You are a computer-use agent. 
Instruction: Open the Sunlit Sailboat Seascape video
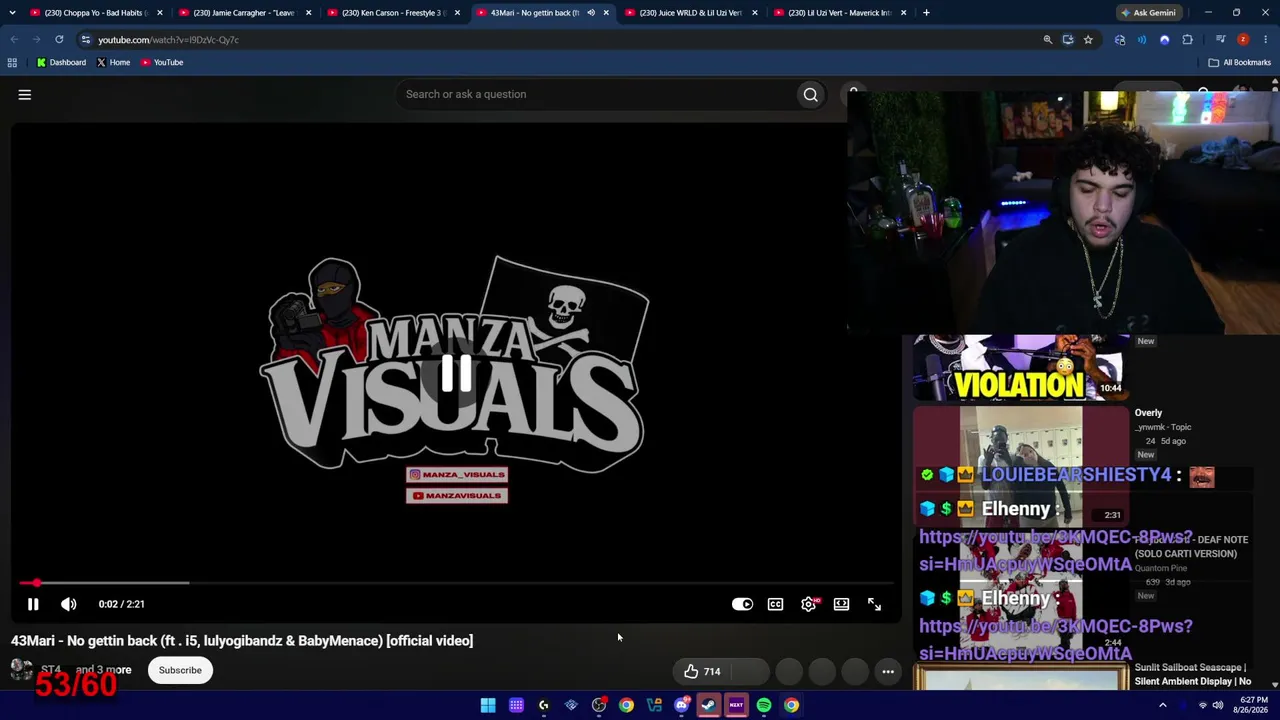(x=1193, y=674)
